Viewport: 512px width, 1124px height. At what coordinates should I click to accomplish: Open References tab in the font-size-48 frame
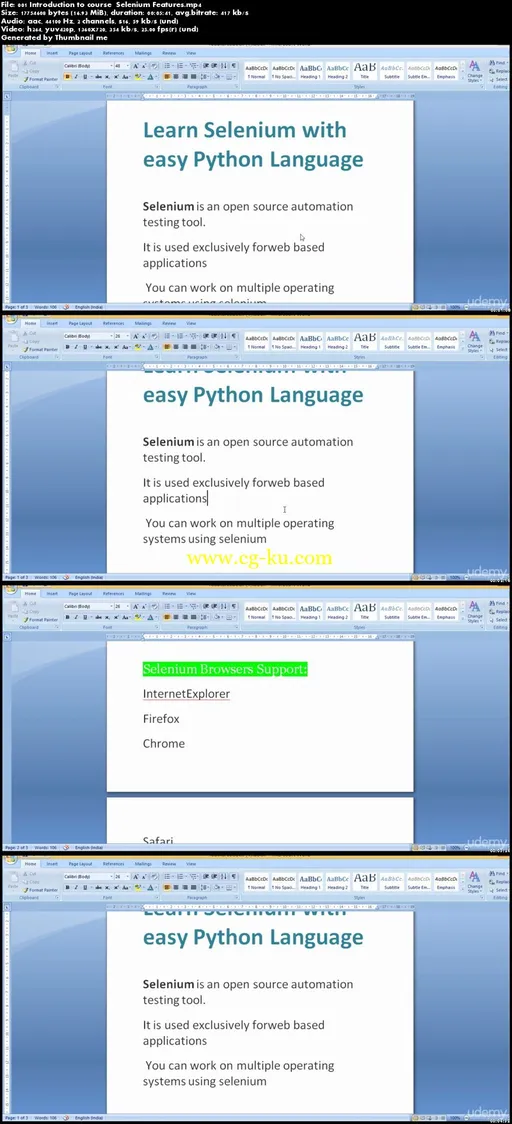point(113,53)
